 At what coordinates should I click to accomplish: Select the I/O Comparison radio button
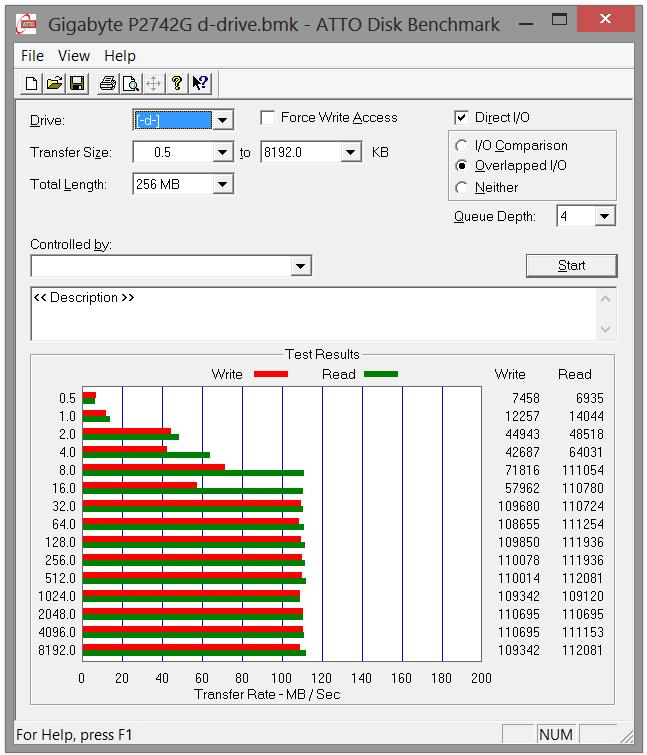(461, 145)
